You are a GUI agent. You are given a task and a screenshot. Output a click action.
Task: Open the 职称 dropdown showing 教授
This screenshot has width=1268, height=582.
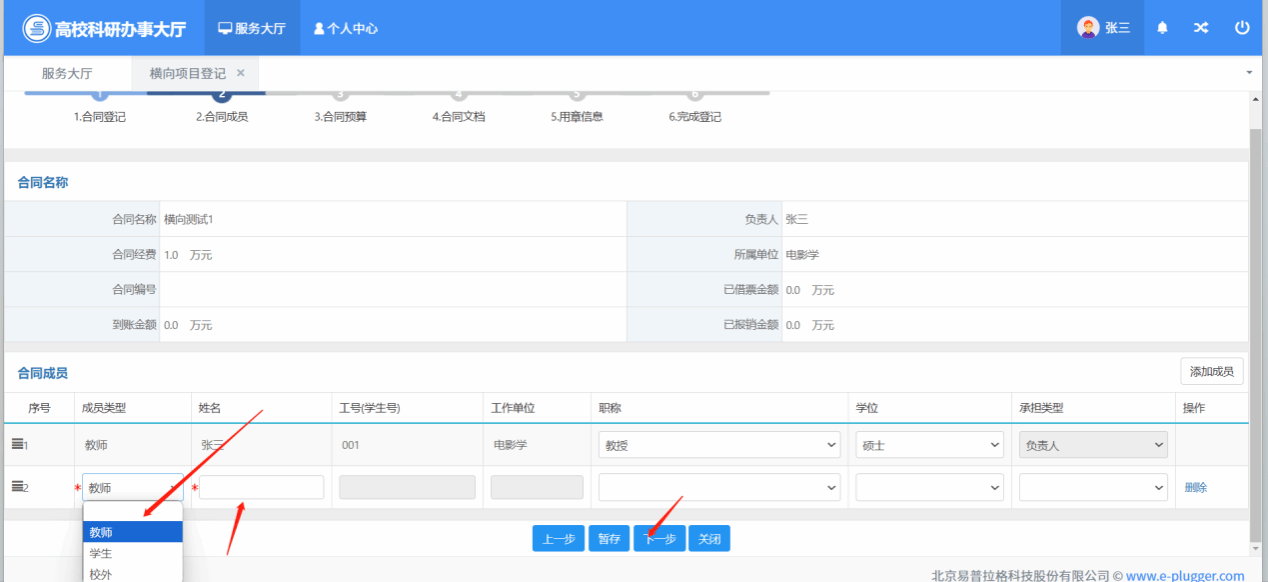[x=719, y=445]
